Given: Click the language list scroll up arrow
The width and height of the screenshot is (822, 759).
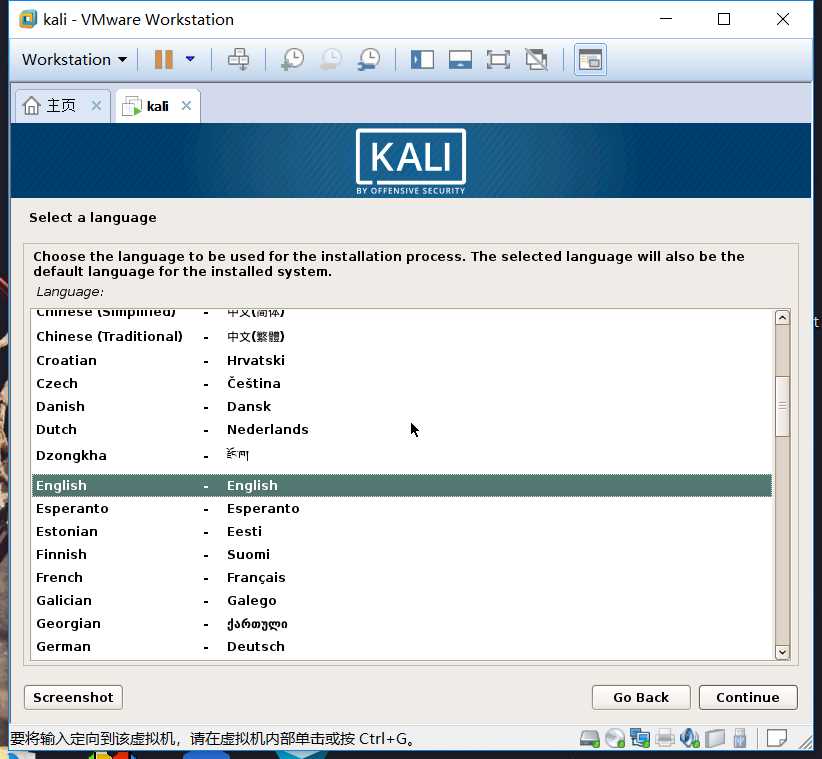Looking at the screenshot, I should pos(782,318).
